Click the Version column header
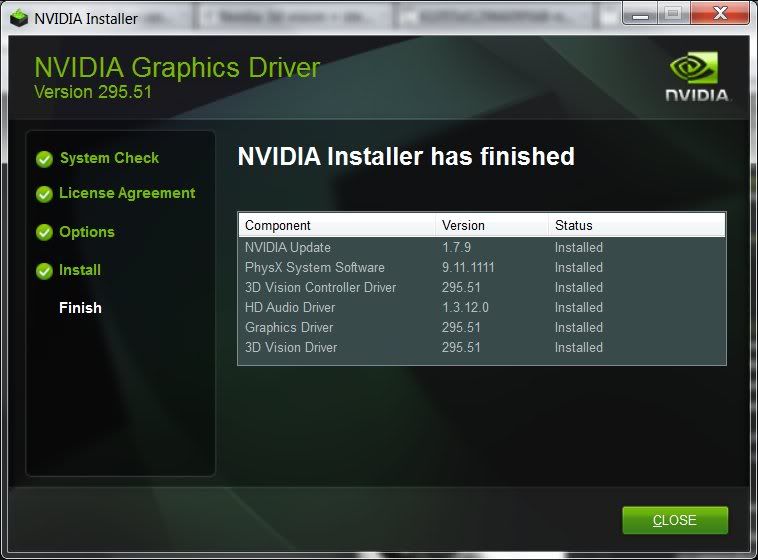Screen dimensions: 758x560 (492, 225)
